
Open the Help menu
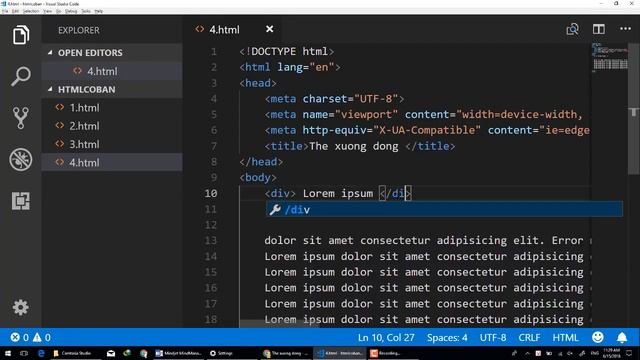pyautogui.click(x=99, y=11)
